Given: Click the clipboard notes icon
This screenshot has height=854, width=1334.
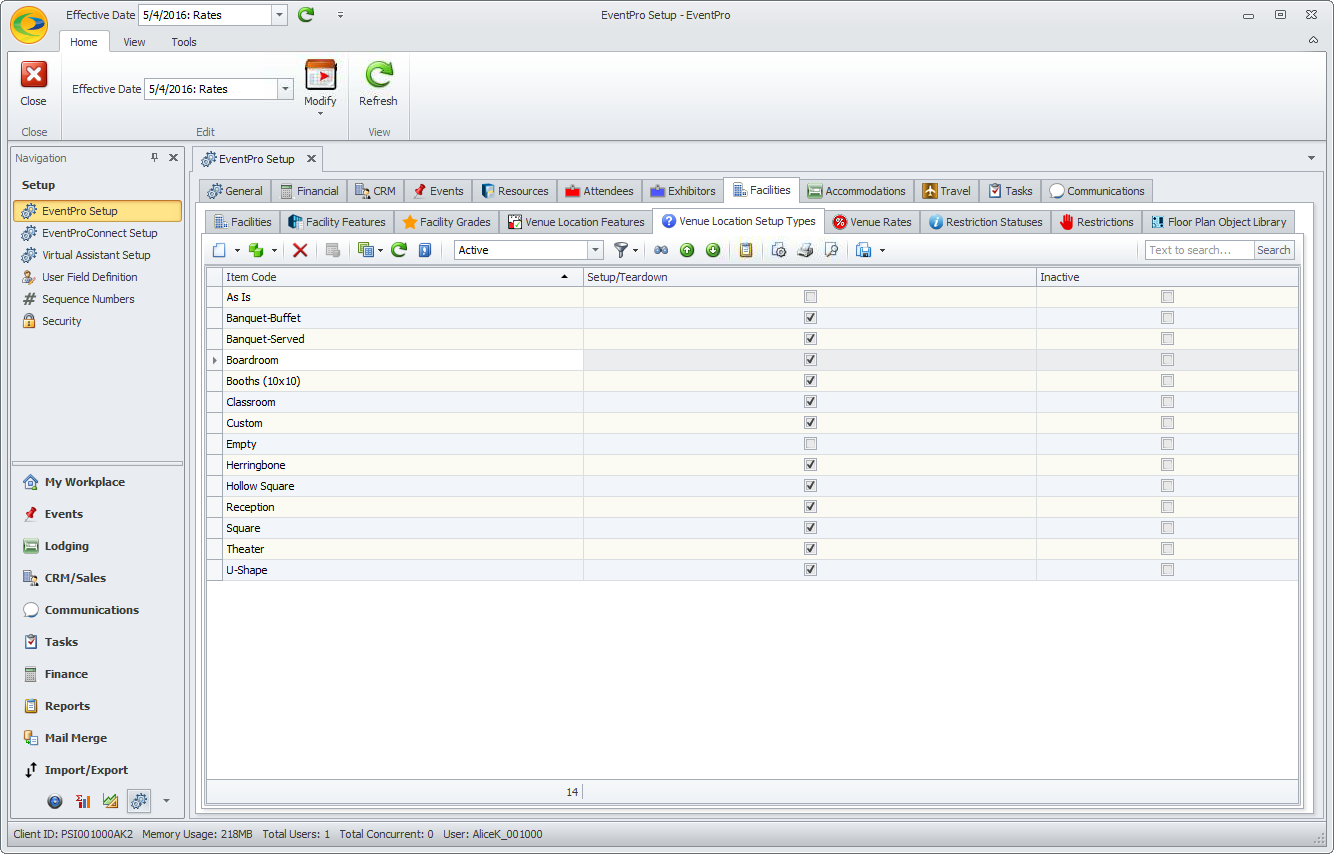Looking at the screenshot, I should tap(746, 250).
